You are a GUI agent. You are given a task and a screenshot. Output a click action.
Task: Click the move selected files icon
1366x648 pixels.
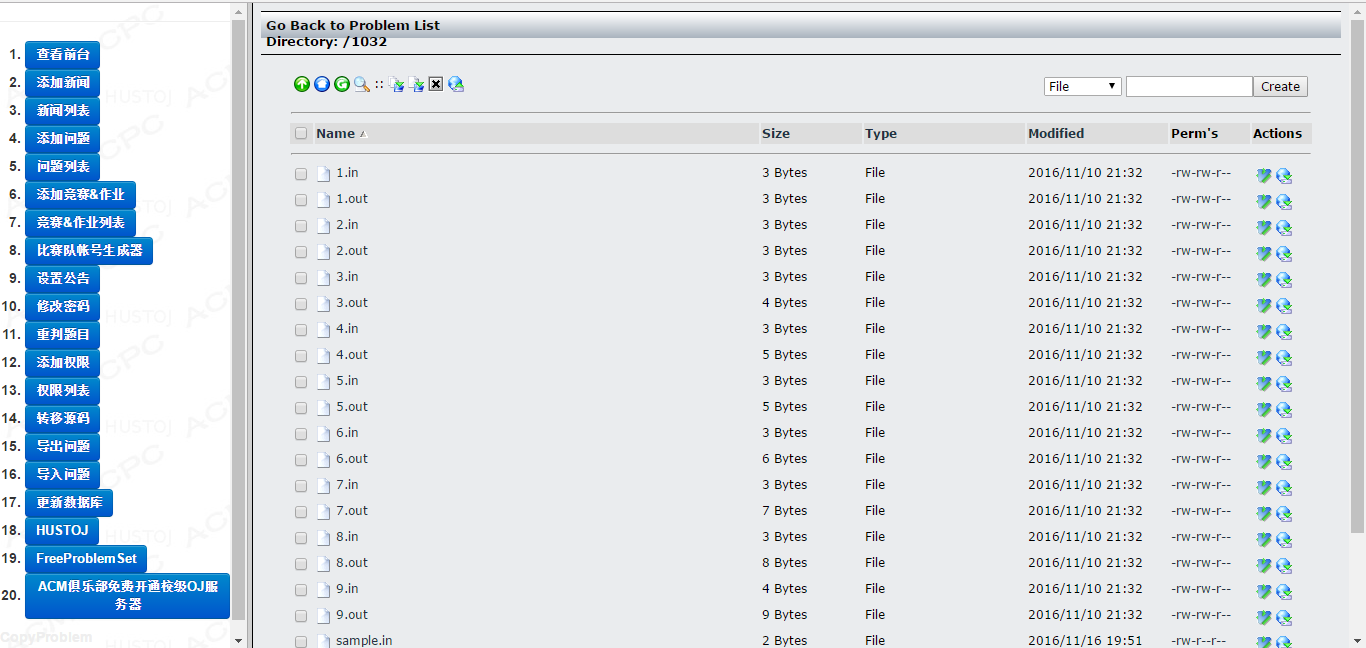(416, 85)
